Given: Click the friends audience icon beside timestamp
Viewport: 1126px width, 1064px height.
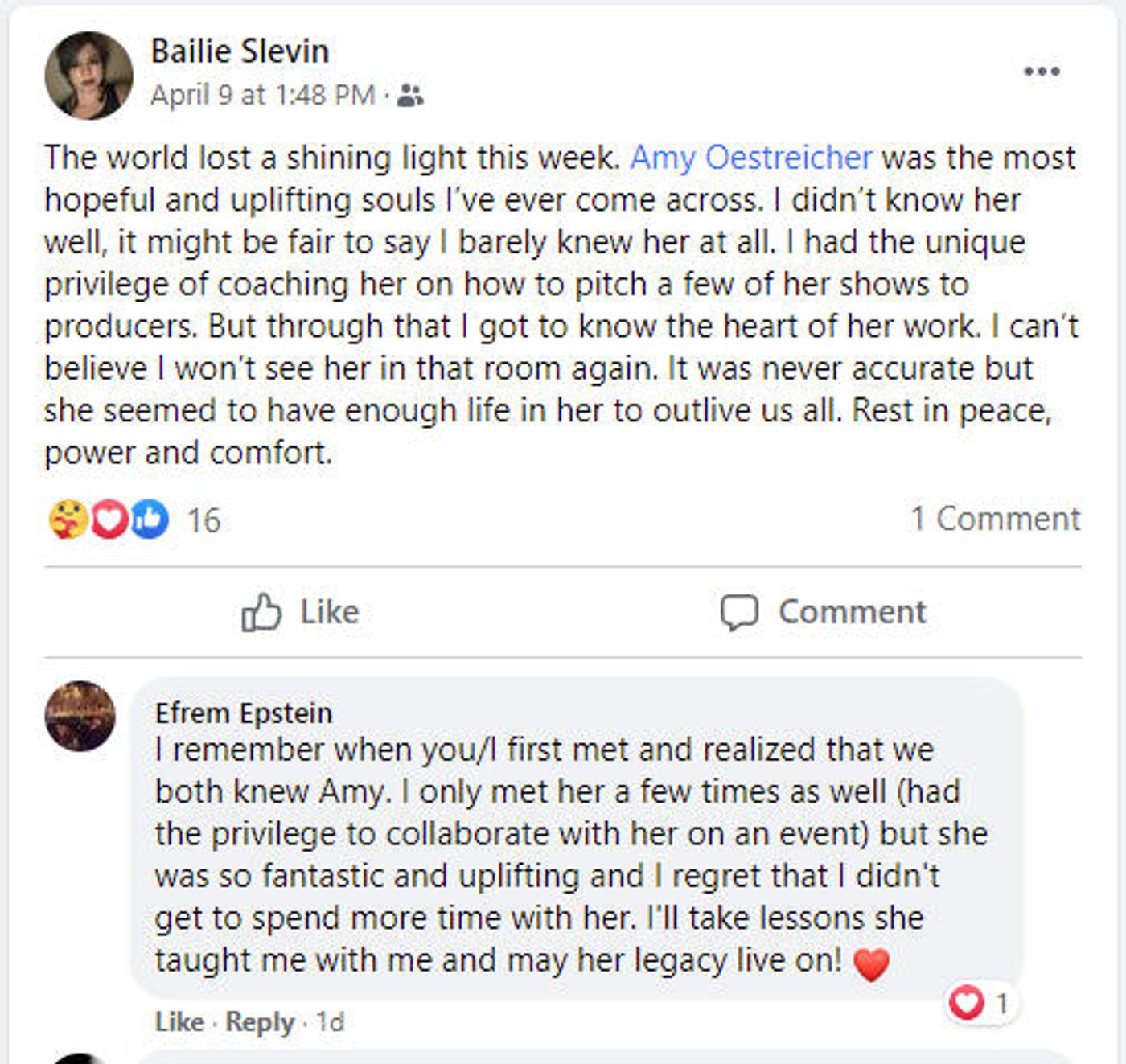Looking at the screenshot, I should 411,96.
